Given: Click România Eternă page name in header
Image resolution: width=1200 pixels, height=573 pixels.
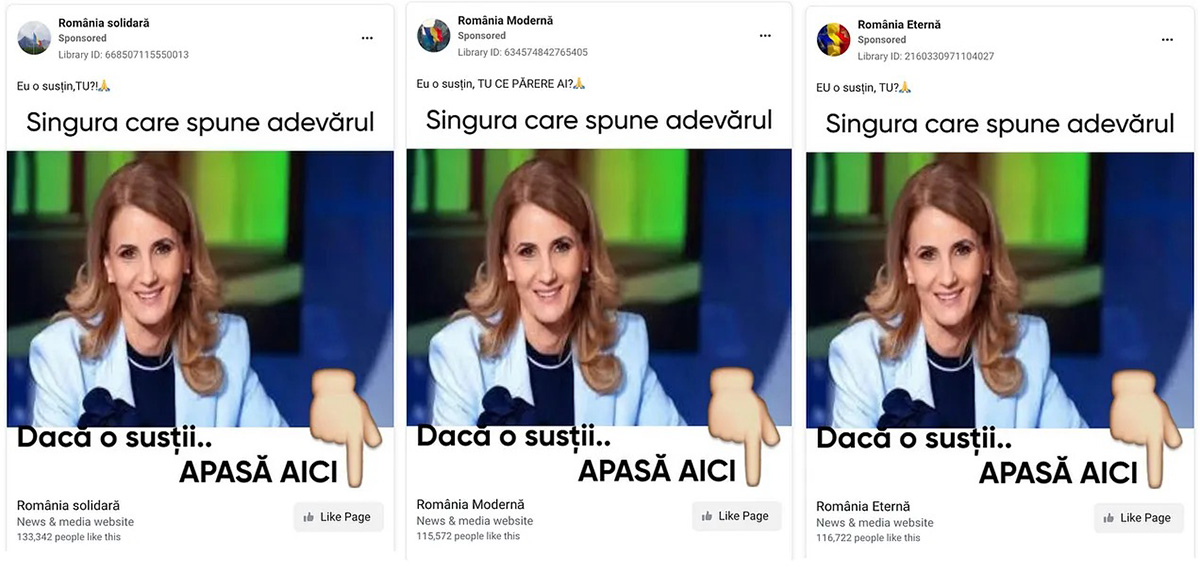Looking at the screenshot, I should (x=899, y=25).
